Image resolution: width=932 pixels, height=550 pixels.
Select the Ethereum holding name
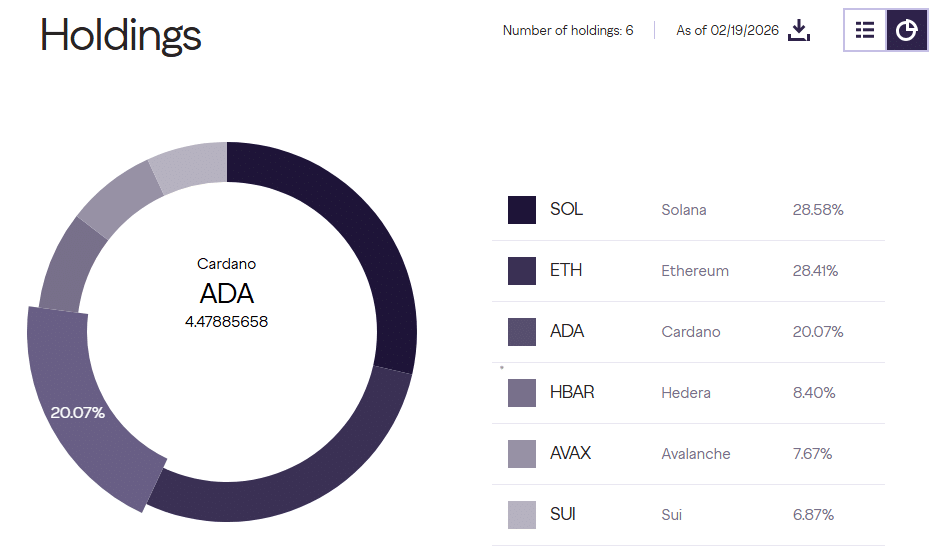(695, 271)
